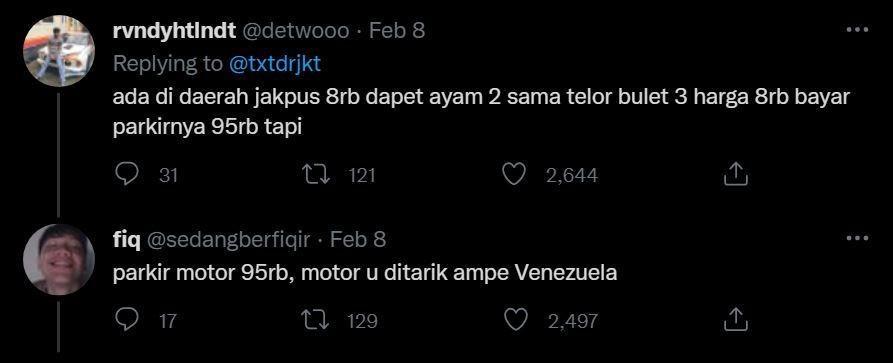The image size is (893, 363).
Task: Reply to the rvndyhtlndt tweet
Action: pos(126,174)
